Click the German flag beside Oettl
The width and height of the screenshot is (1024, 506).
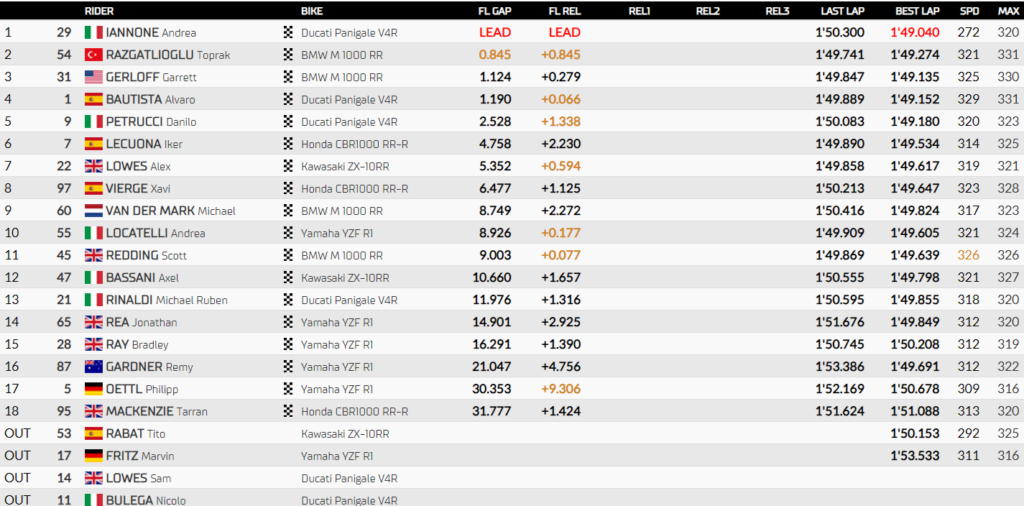pos(93,389)
